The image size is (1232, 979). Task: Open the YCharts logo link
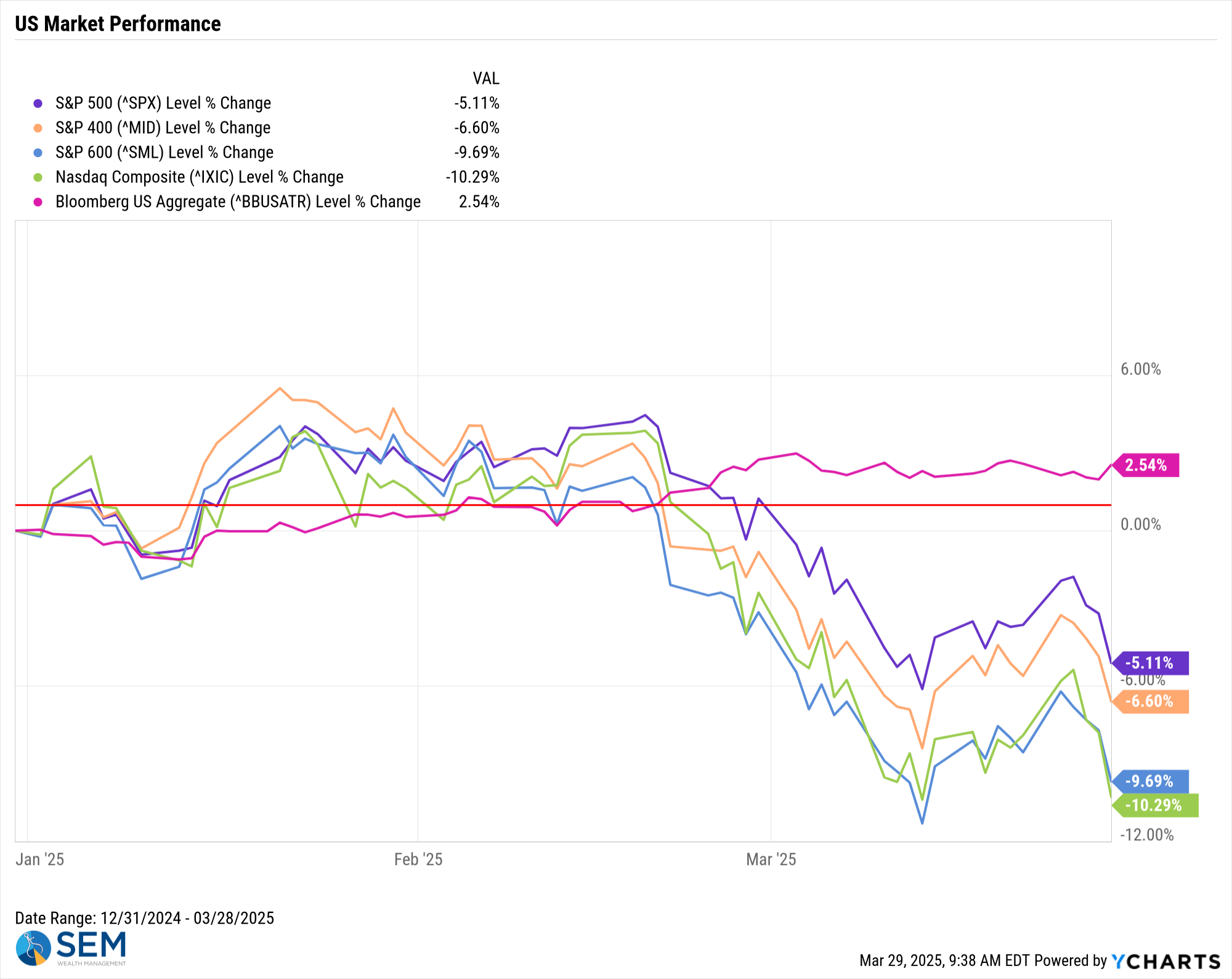pyautogui.click(x=1165, y=961)
